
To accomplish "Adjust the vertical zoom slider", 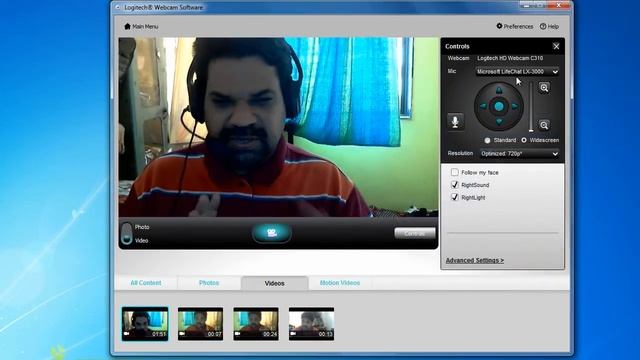I will (x=531, y=107).
